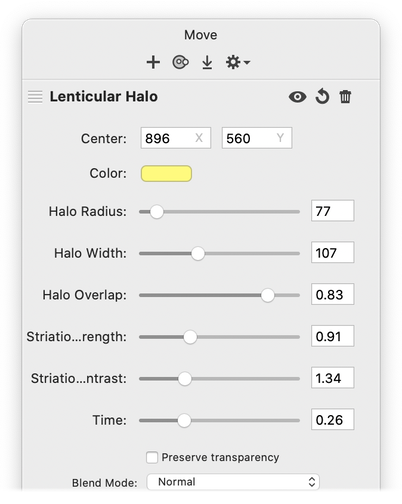Click the Center Y input field

pyautogui.click(x=257, y=138)
